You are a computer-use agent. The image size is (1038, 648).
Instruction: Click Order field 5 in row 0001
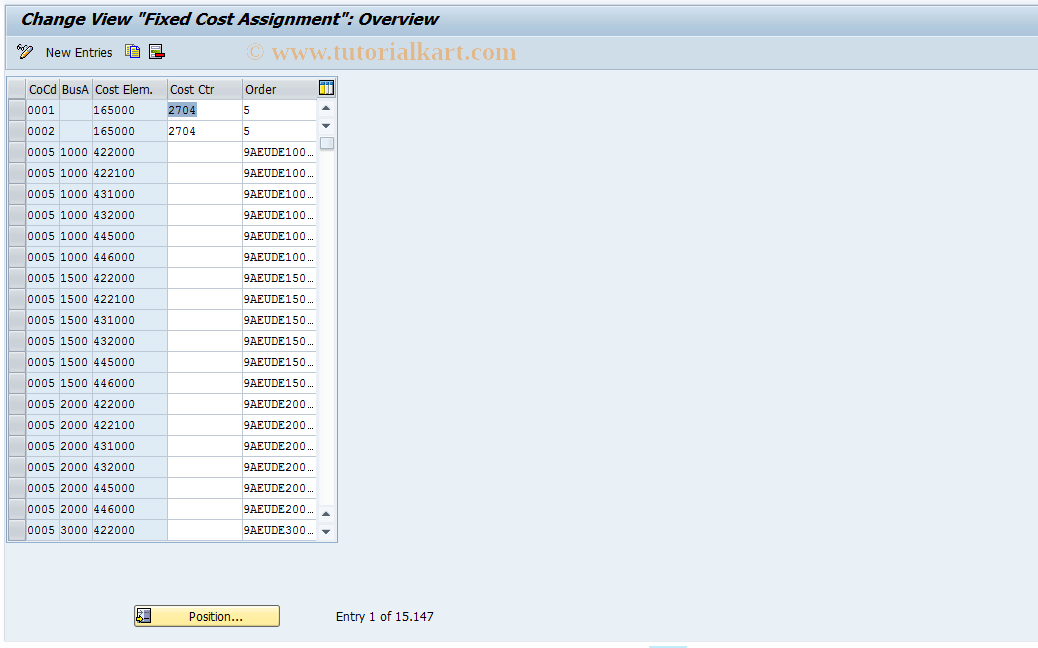click(x=279, y=110)
